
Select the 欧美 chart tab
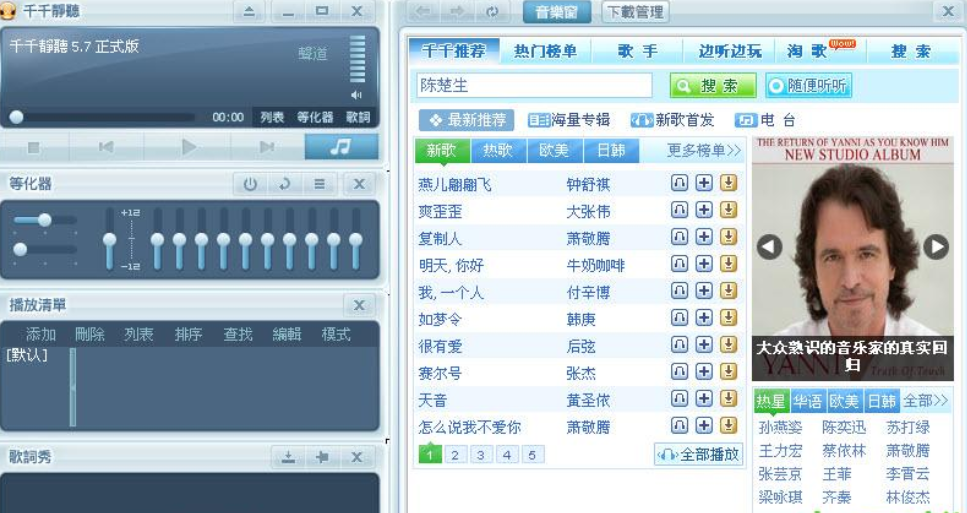(554, 150)
